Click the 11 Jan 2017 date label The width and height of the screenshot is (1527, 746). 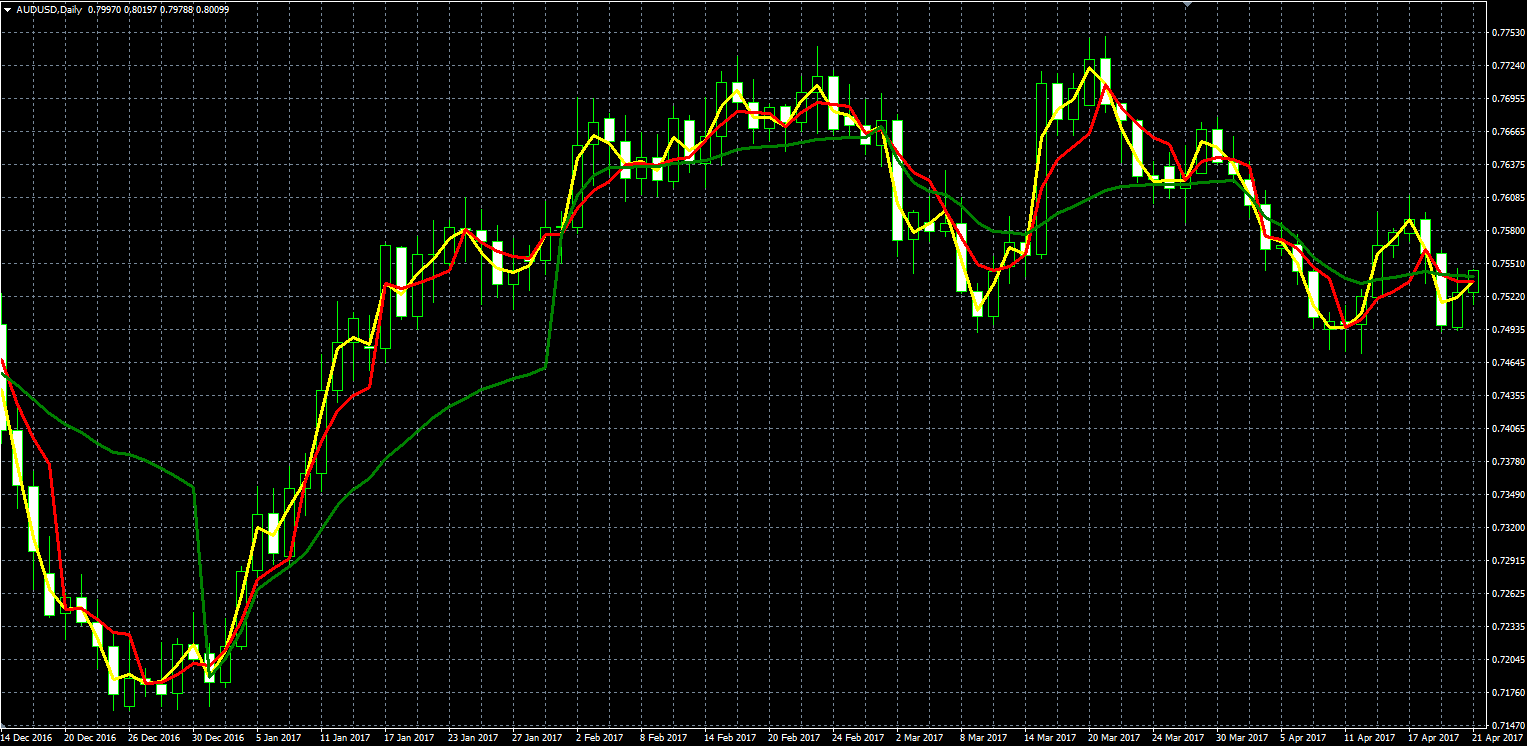click(x=345, y=738)
